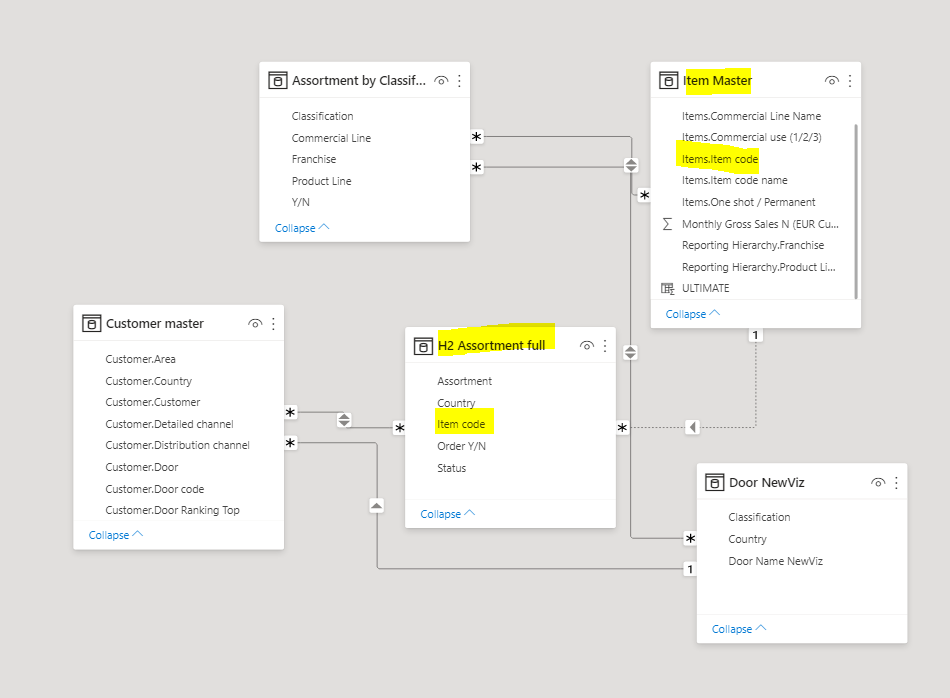Select Customer.Distribution channel field
The image size is (950, 698).
(178, 445)
